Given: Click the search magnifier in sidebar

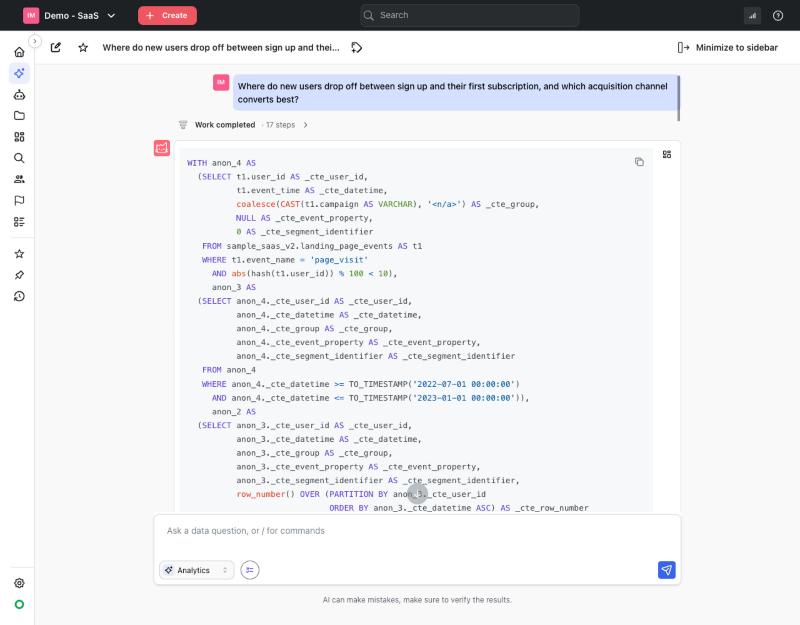Looking at the screenshot, I should (x=19, y=158).
